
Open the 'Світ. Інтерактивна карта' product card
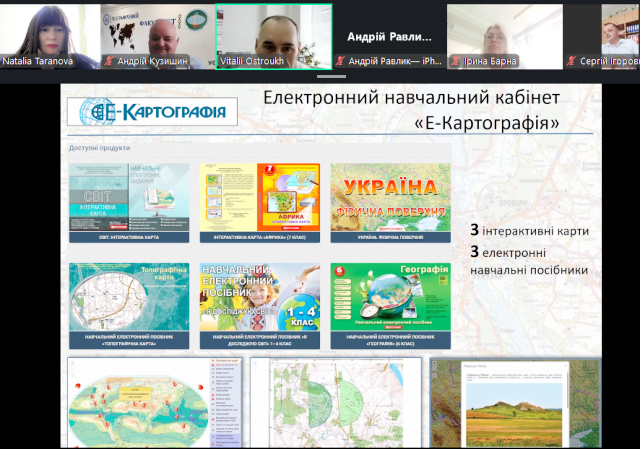[x=129, y=203]
